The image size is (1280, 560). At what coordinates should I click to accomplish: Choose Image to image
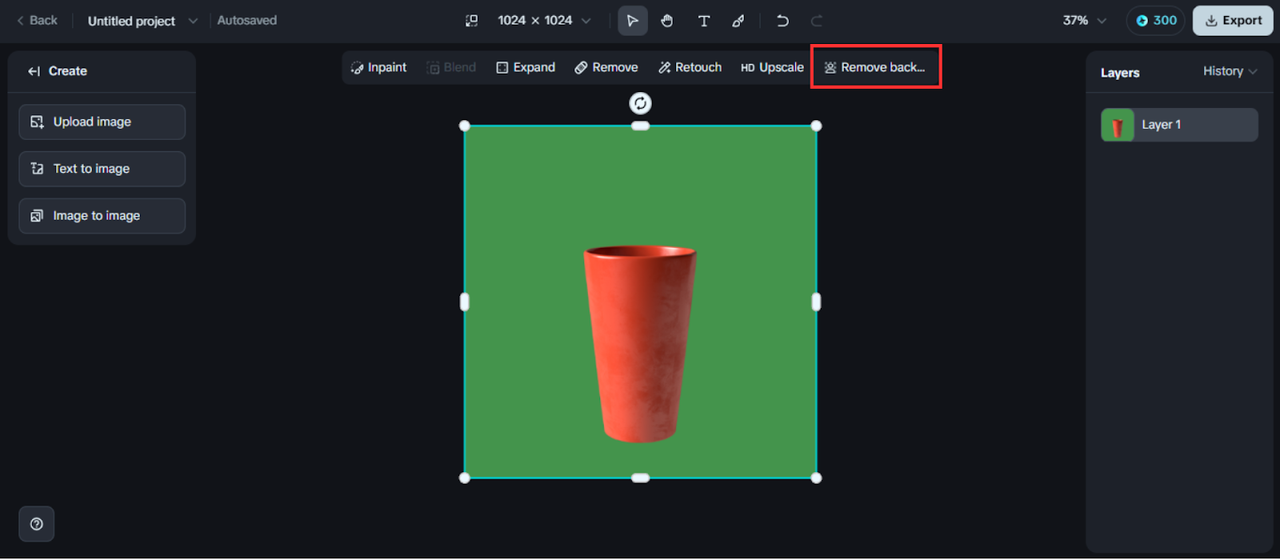point(102,216)
